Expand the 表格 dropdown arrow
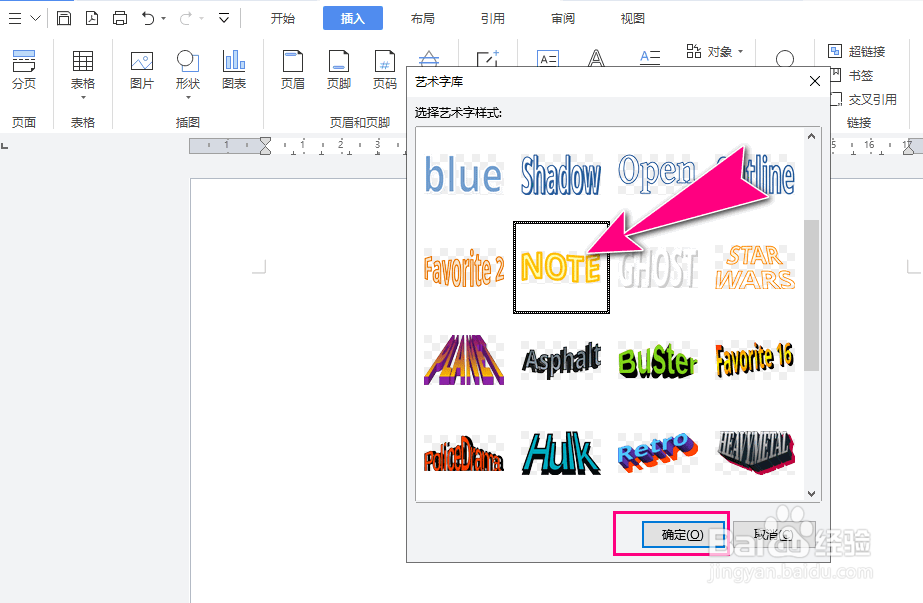 [x=83, y=97]
